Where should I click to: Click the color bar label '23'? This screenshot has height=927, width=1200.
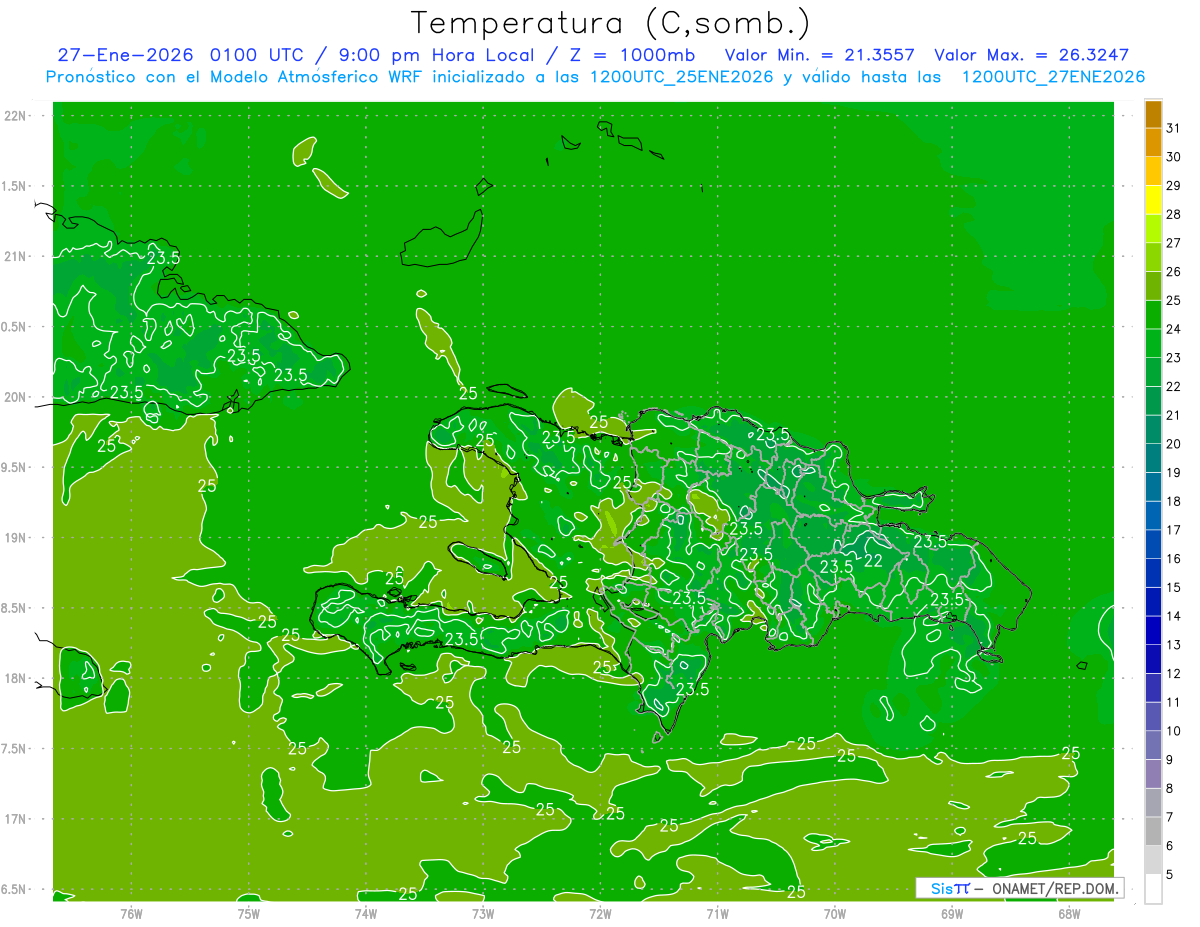click(1174, 358)
